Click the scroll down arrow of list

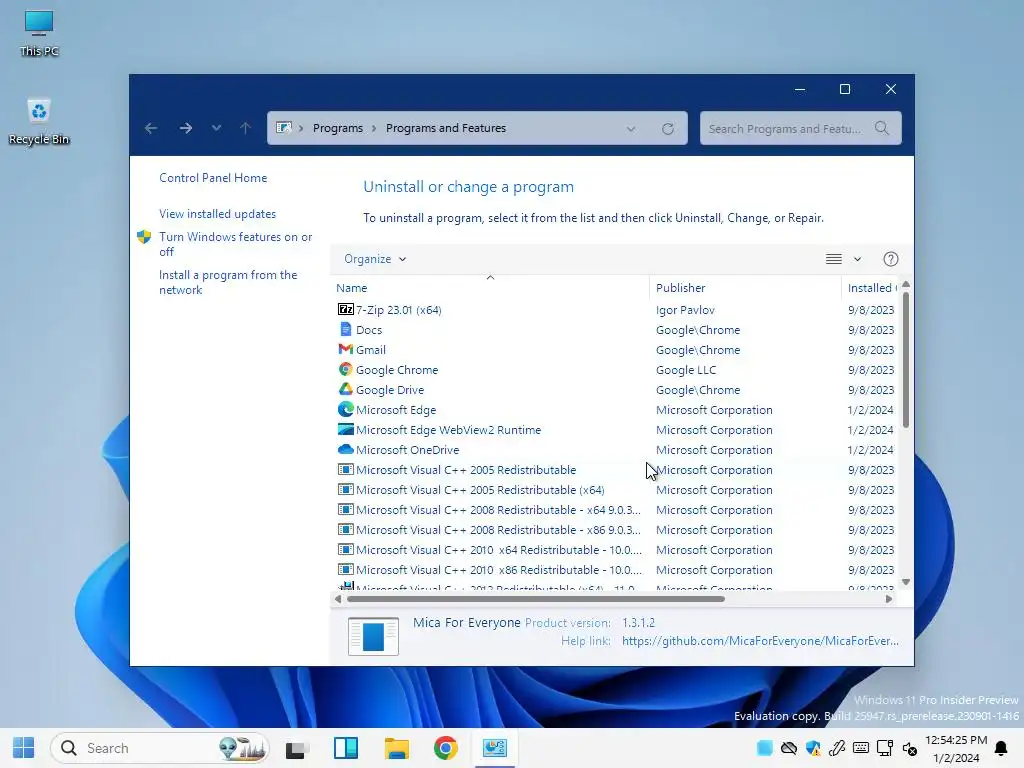[906, 582]
